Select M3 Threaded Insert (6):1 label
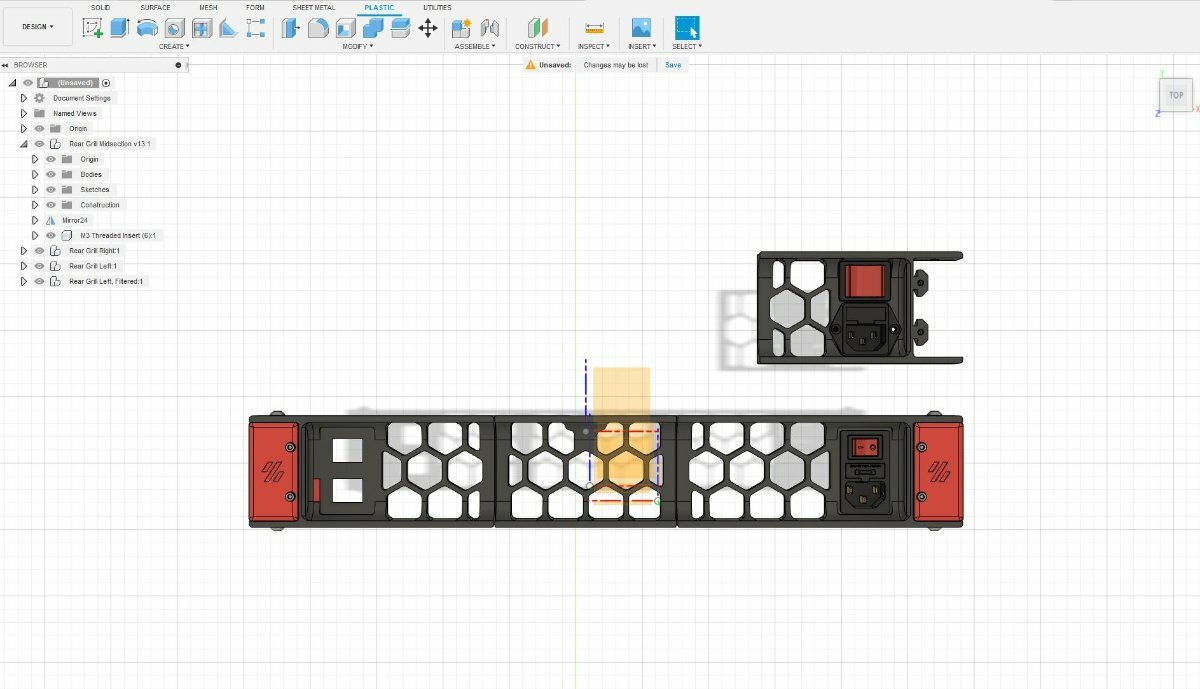The image size is (1200, 689). (x=118, y=235)
